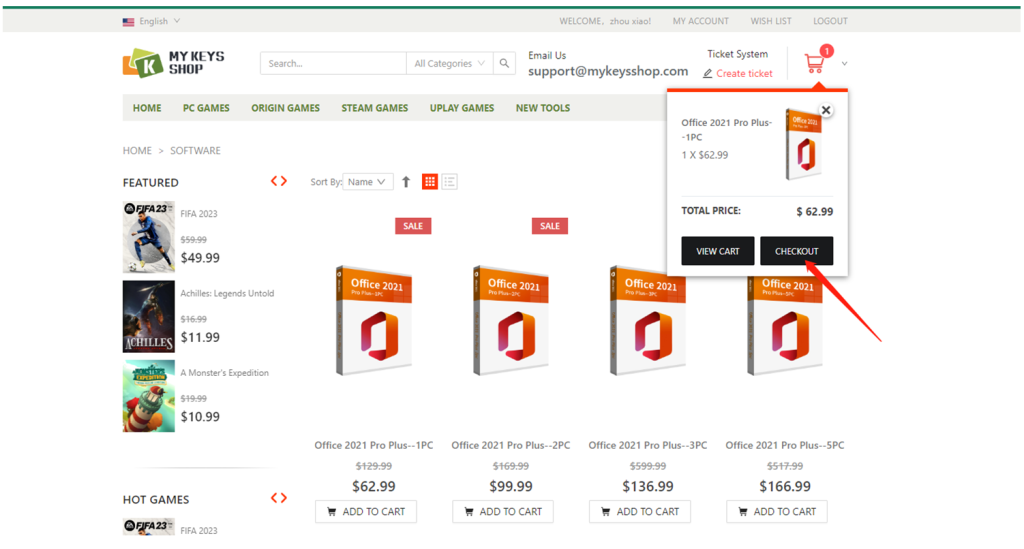
Task: Open the UPLAY GAMES menu
Action: click(462, 108)
